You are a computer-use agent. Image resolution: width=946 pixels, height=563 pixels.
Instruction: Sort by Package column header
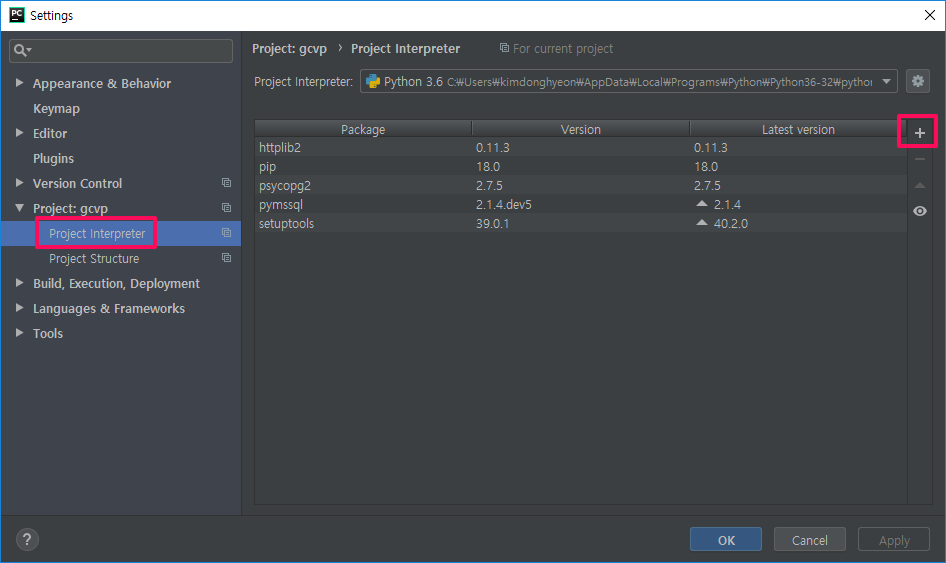point(363,129)
